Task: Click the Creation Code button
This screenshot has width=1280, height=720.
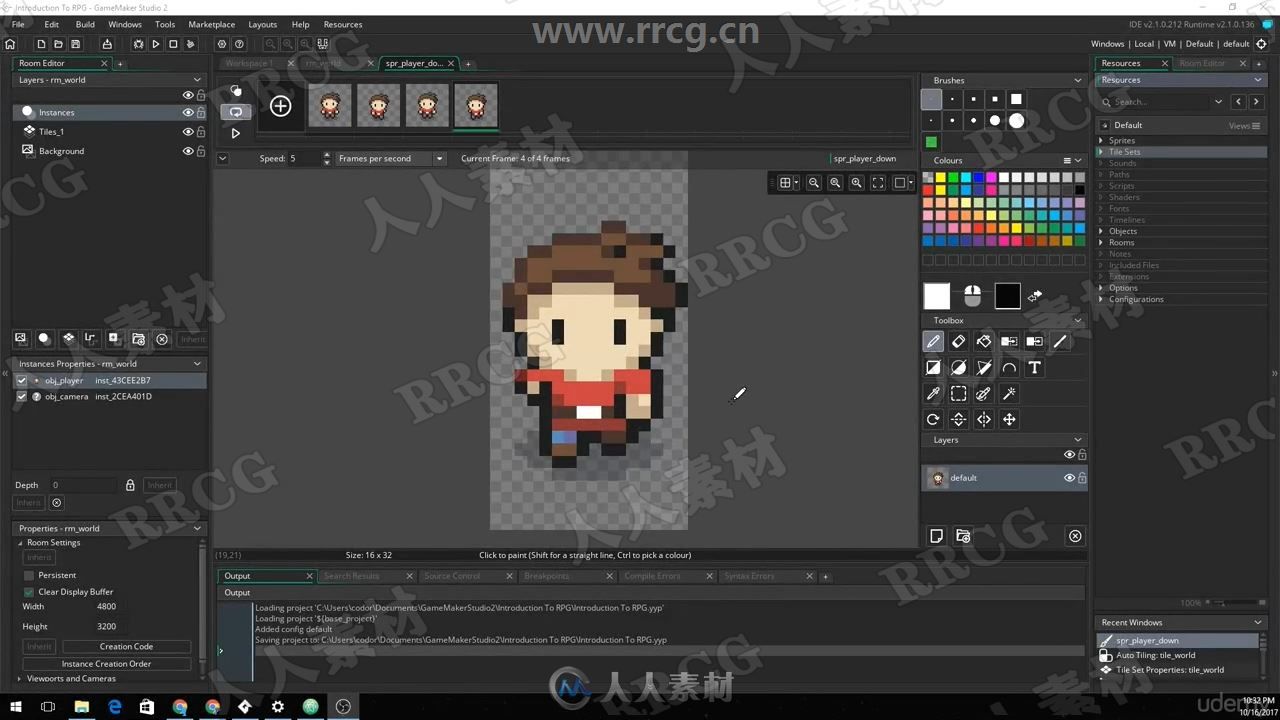Action: (126, 646)
